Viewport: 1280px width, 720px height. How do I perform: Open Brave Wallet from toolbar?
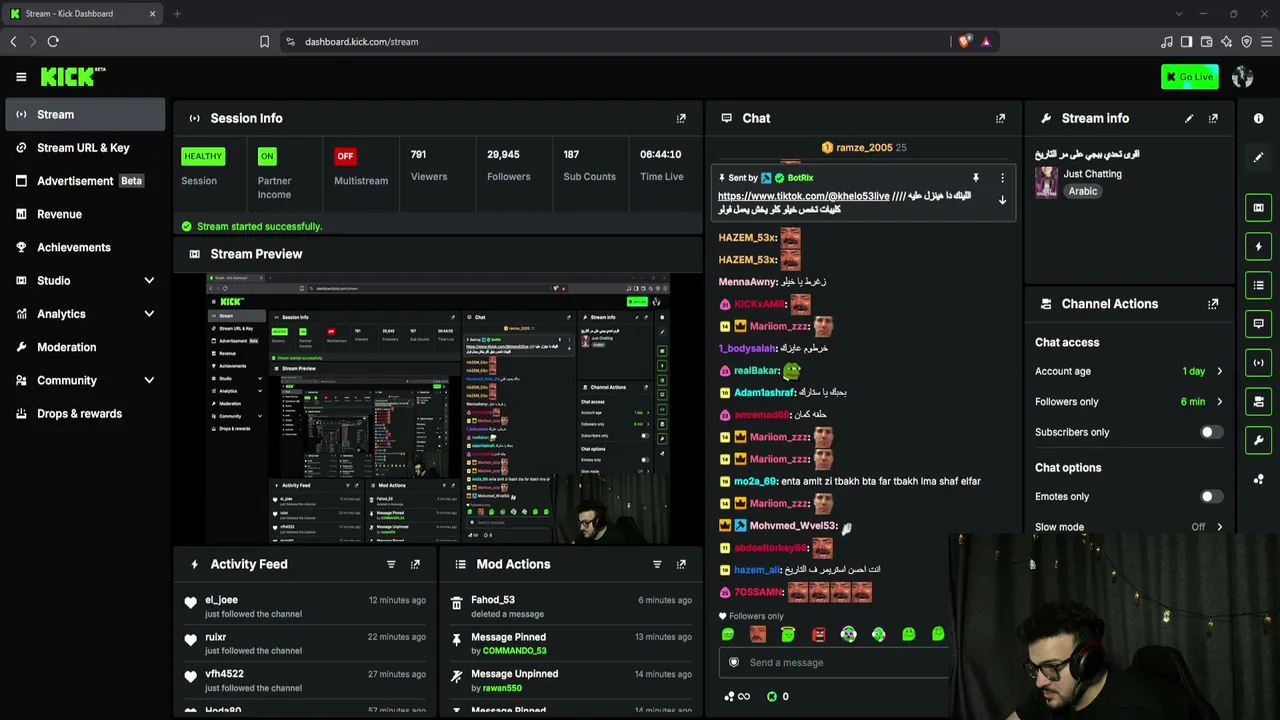(1206, 42)
